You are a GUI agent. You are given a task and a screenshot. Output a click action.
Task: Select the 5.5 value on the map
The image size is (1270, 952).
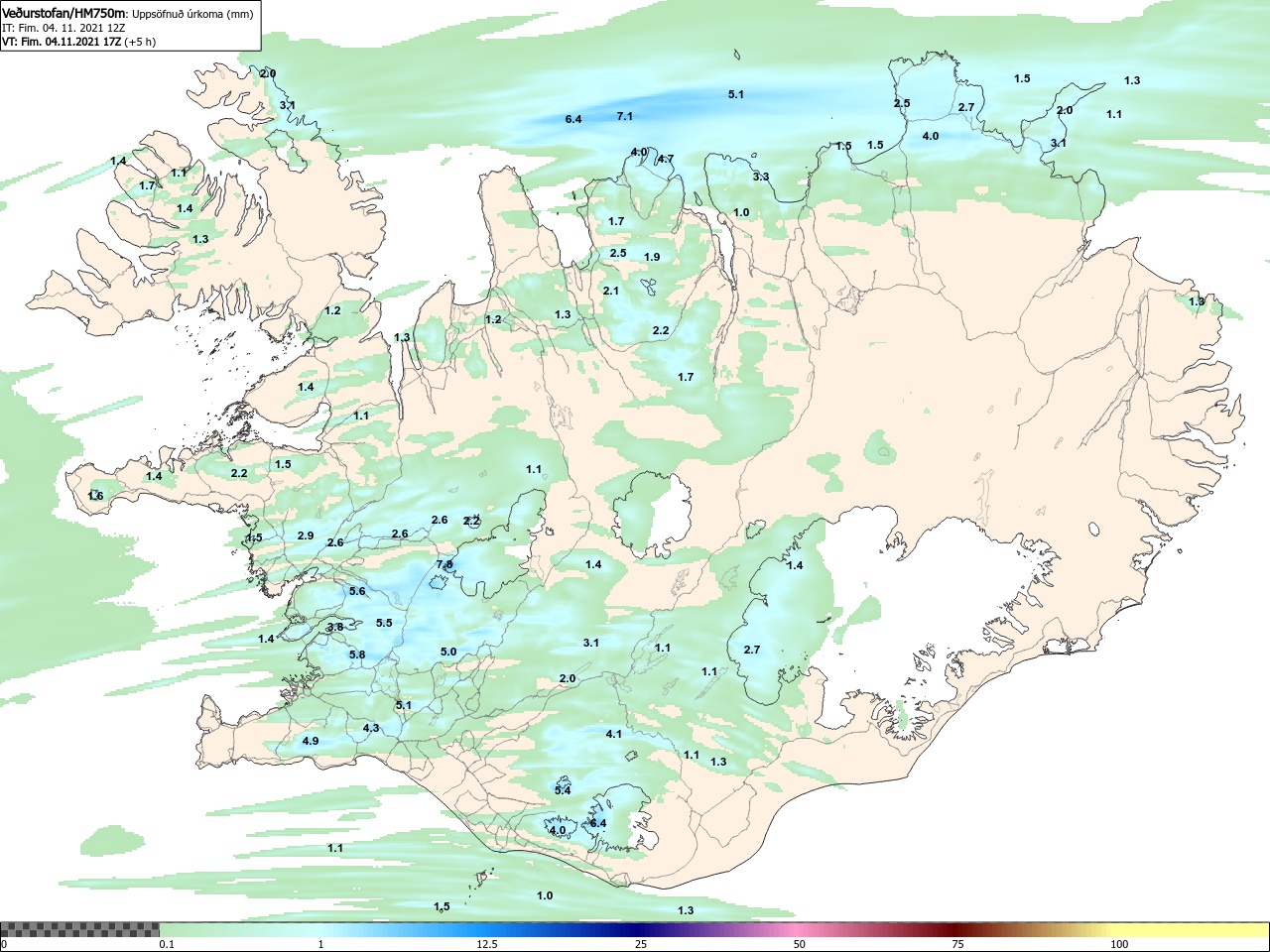[384, 623]
